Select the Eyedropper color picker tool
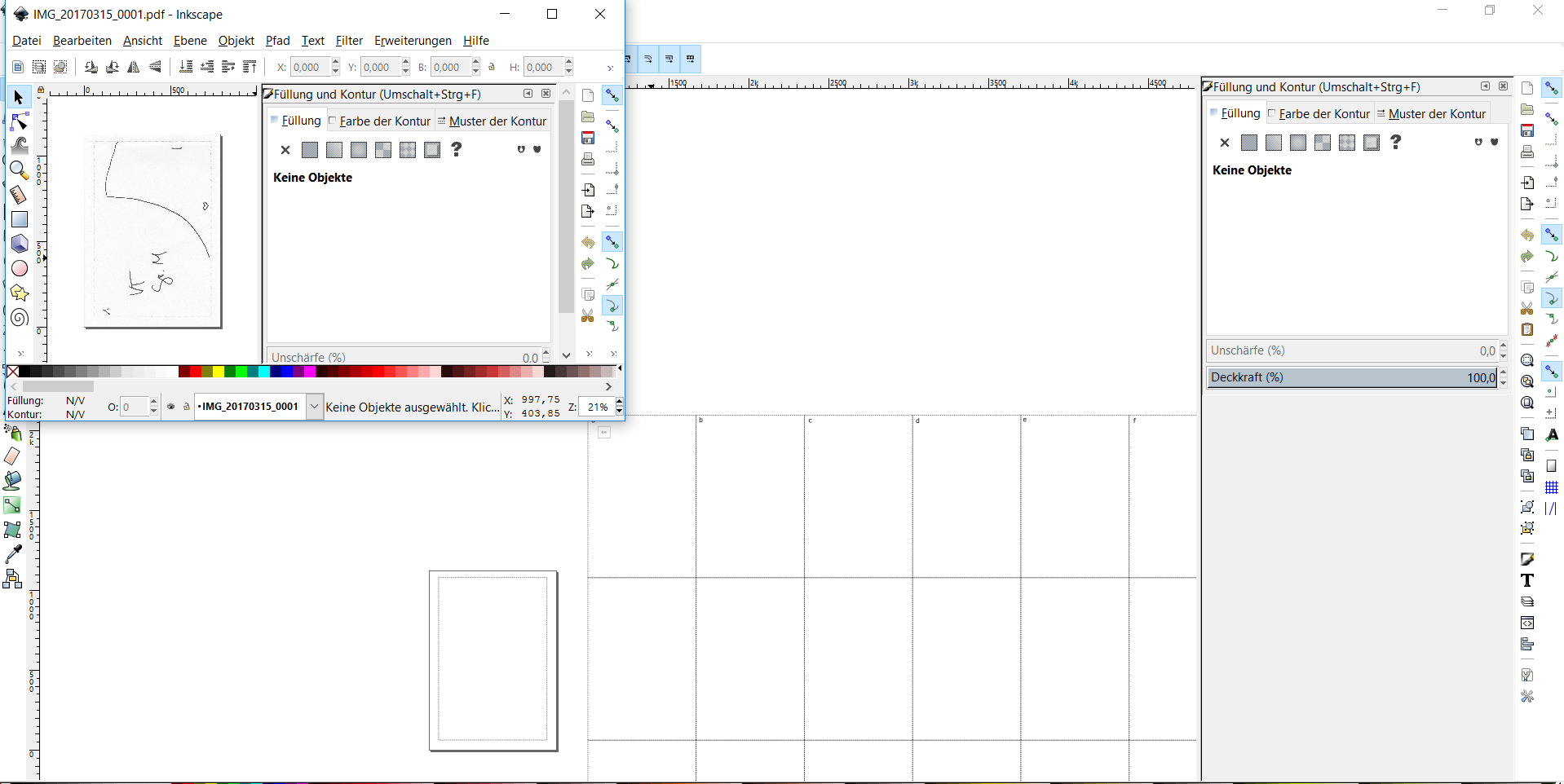Screen dimensions: 1564x784 [13, 554]
